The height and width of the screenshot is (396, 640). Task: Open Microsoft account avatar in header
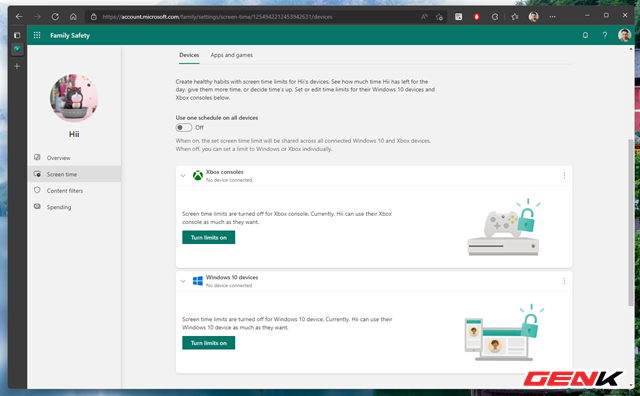(624, 35)
